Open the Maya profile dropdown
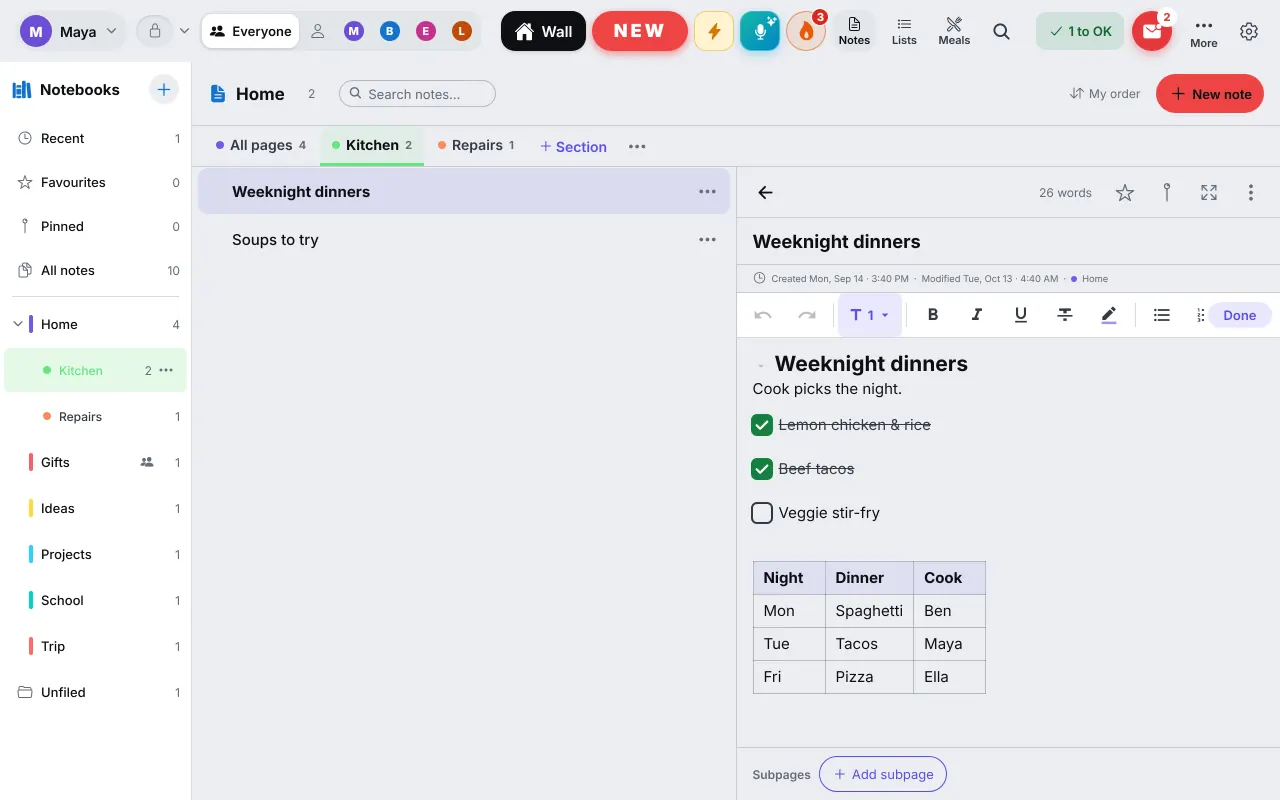The width and height of the screenshot is (1280, 800). pos(72,31)
